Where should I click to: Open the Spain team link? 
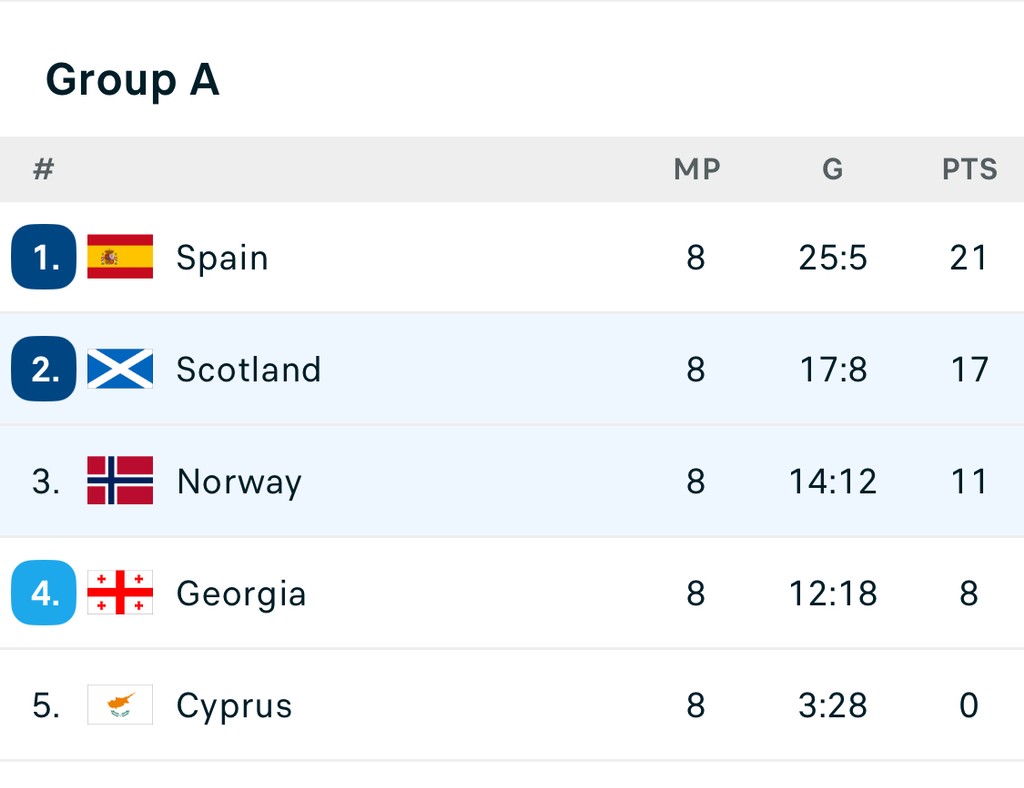pos(222,258)
